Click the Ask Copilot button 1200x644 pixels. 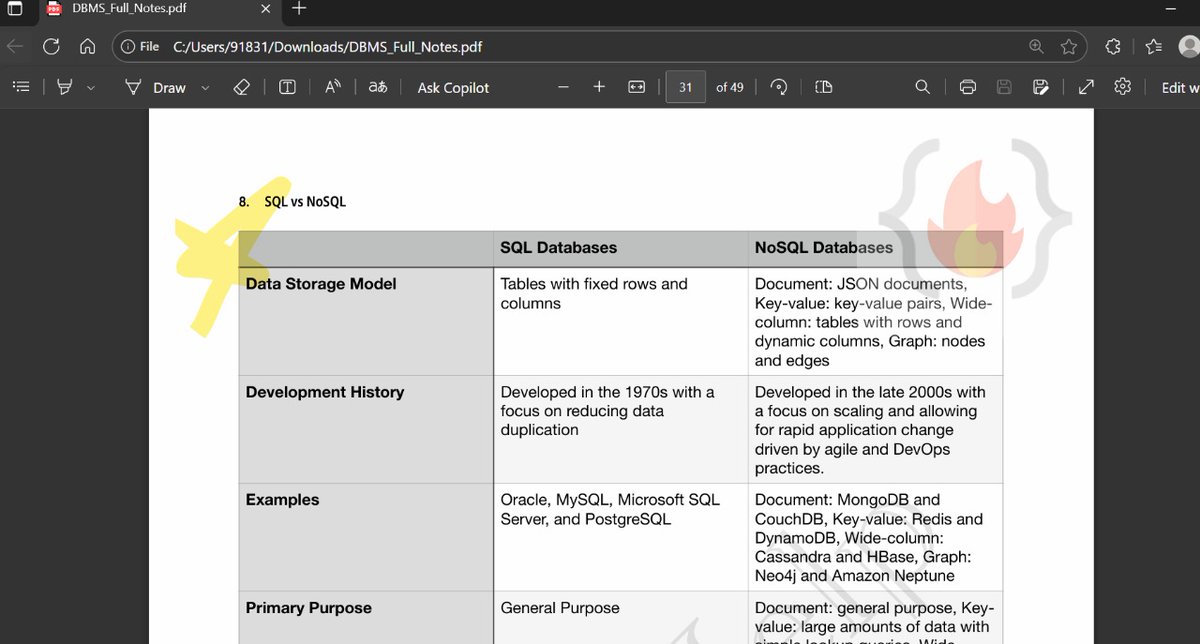453,87
